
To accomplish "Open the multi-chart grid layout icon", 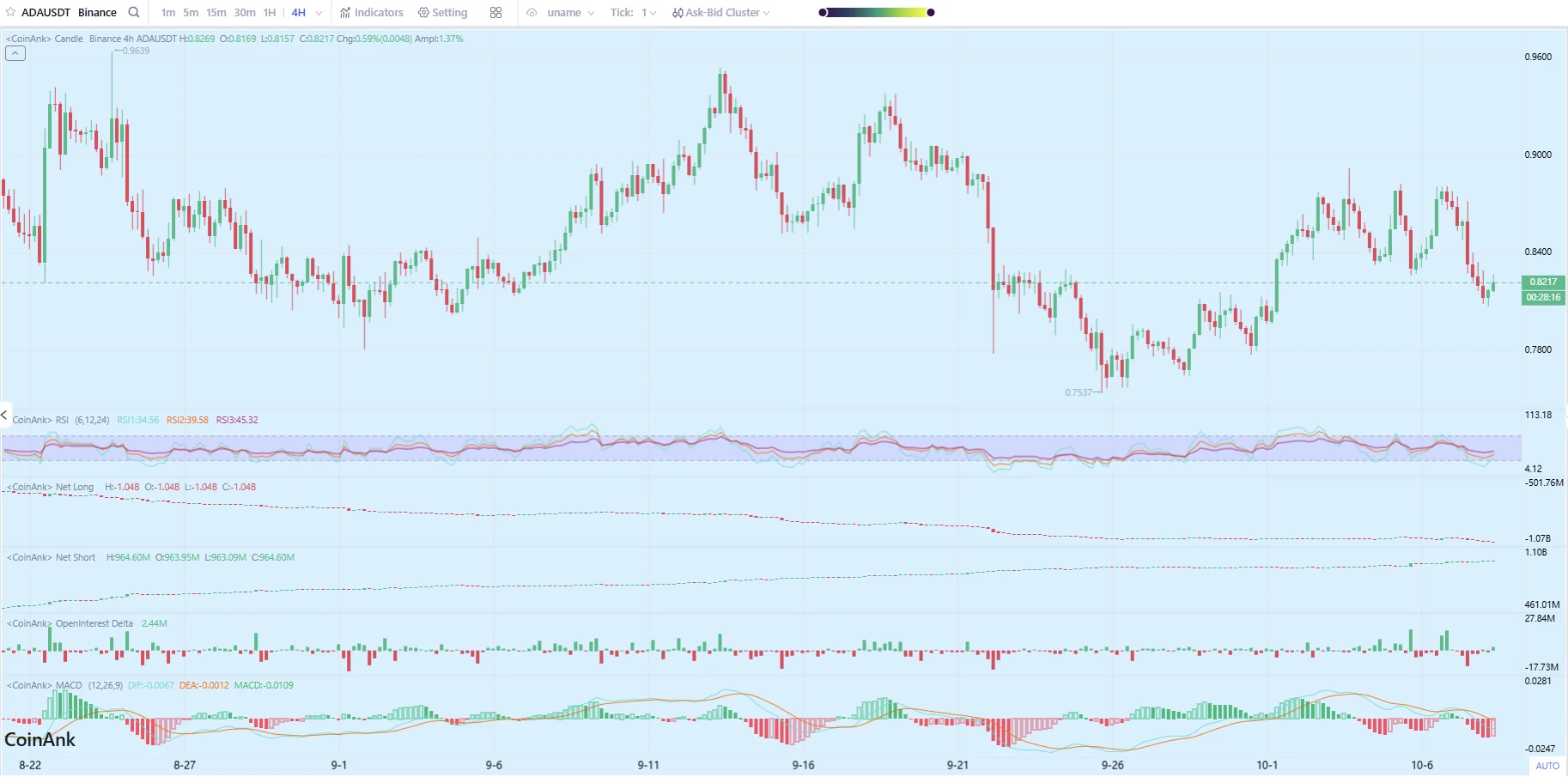I will pos(495,13).
